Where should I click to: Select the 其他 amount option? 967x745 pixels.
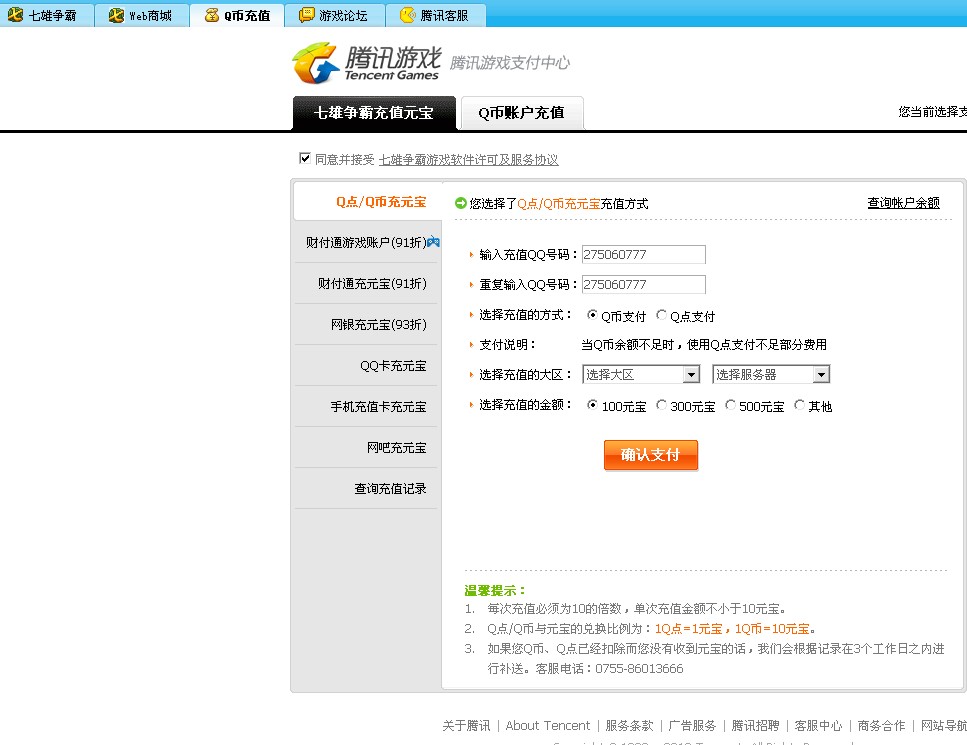click(x=799, y=405)
